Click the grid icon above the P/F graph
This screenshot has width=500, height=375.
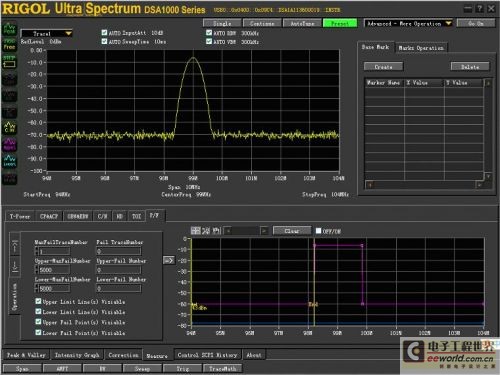coord(195,231)
